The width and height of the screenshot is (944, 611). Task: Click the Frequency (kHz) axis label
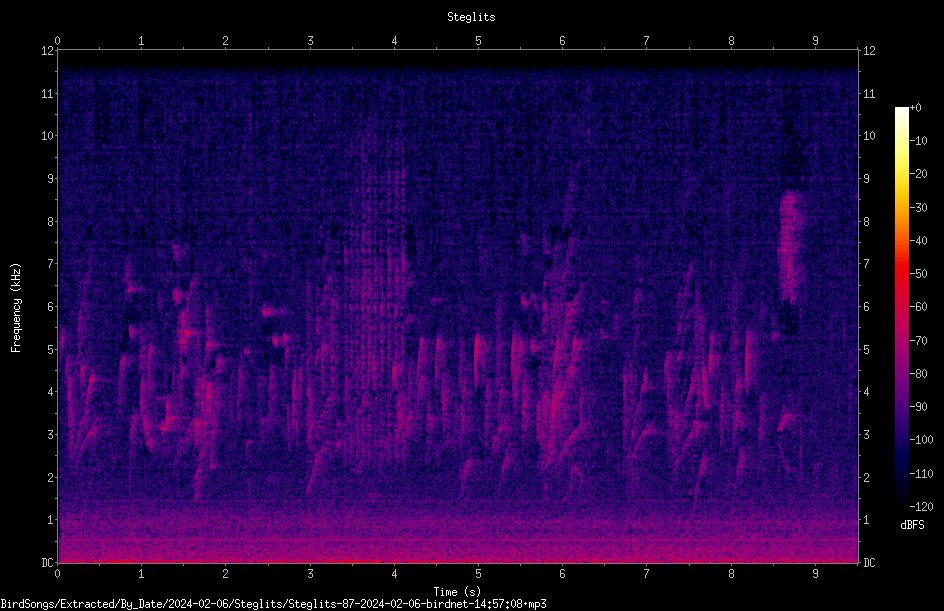click(x=16, y=307)
